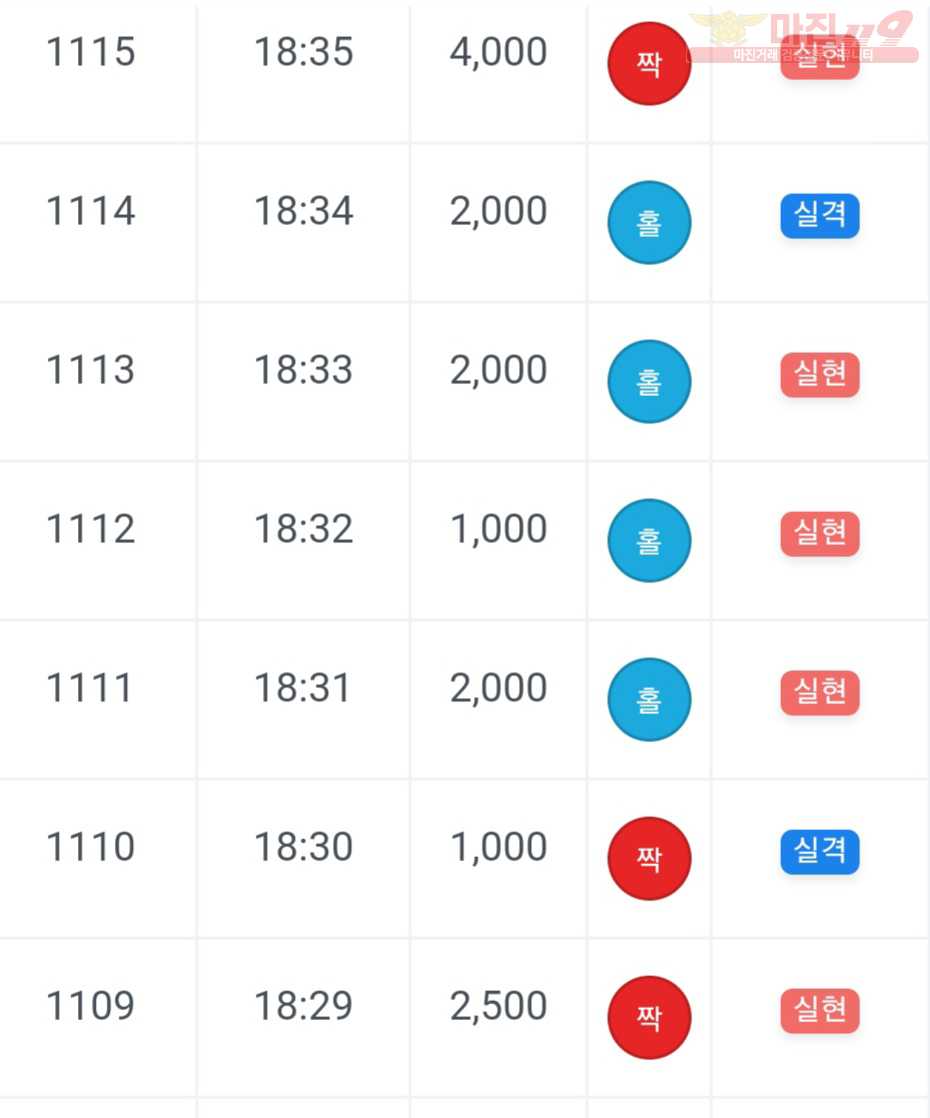The width and height of the screenshot is (930, 1118).
Task: Click the 실현 badge in row 1111
Action: 819,692
